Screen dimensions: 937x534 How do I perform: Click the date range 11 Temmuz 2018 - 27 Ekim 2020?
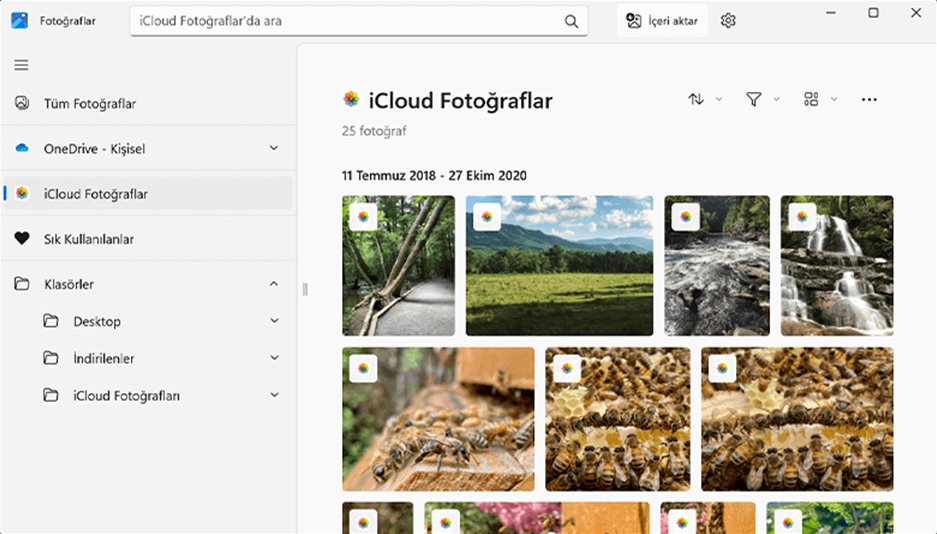pos(434,176)
